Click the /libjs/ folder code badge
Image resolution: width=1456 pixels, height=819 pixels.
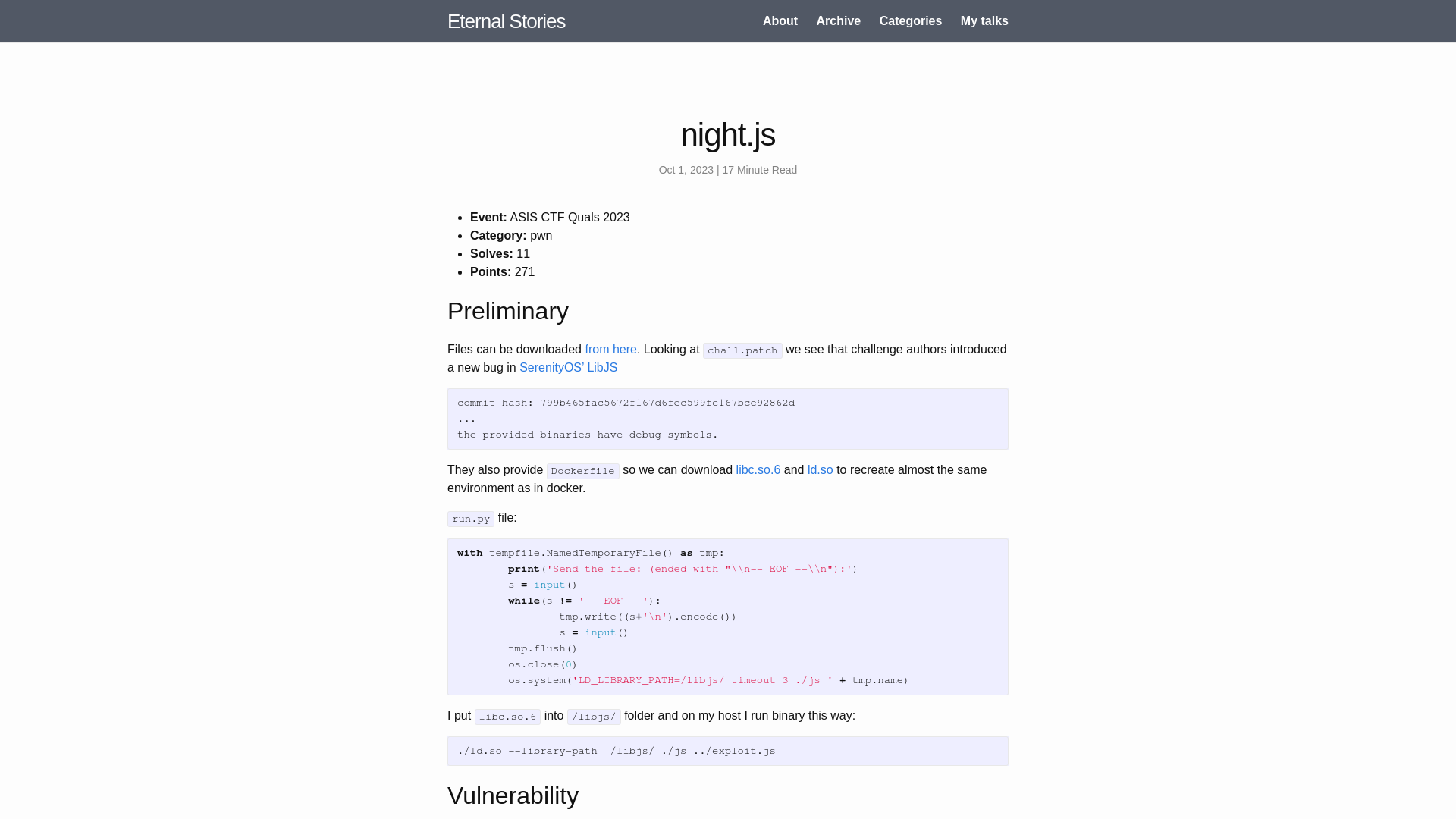[593, 716]
